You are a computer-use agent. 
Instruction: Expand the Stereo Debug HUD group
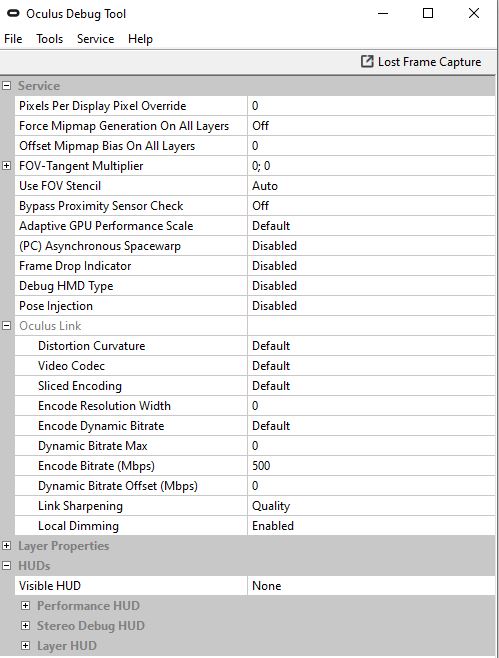click(26, 626)
